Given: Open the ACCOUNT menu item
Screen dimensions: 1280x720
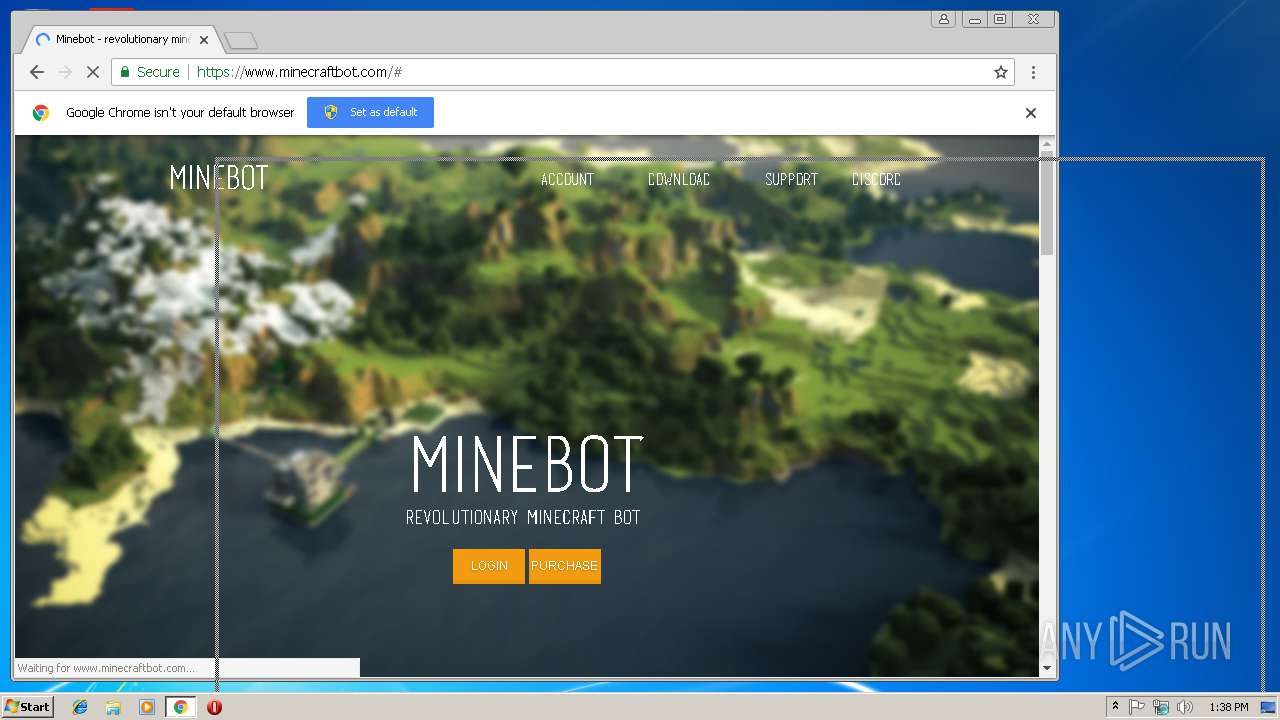Looking at the screenshot, I should coord(567,180).
